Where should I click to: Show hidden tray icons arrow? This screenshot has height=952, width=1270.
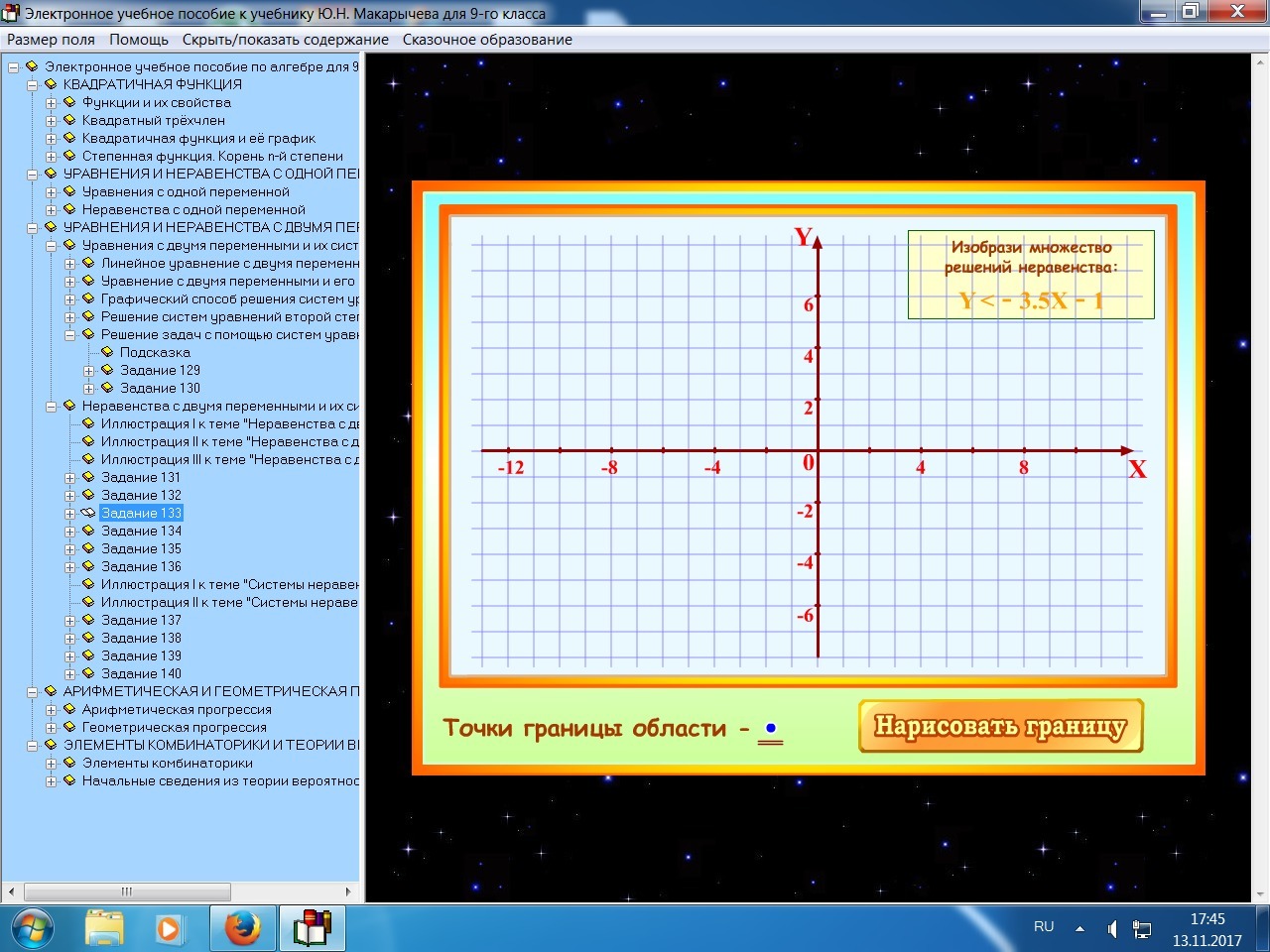1080,929
